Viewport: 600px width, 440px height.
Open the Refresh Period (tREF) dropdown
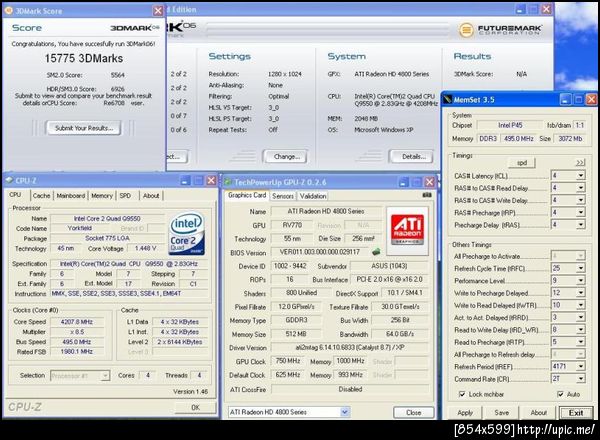(x=580, y=367)
